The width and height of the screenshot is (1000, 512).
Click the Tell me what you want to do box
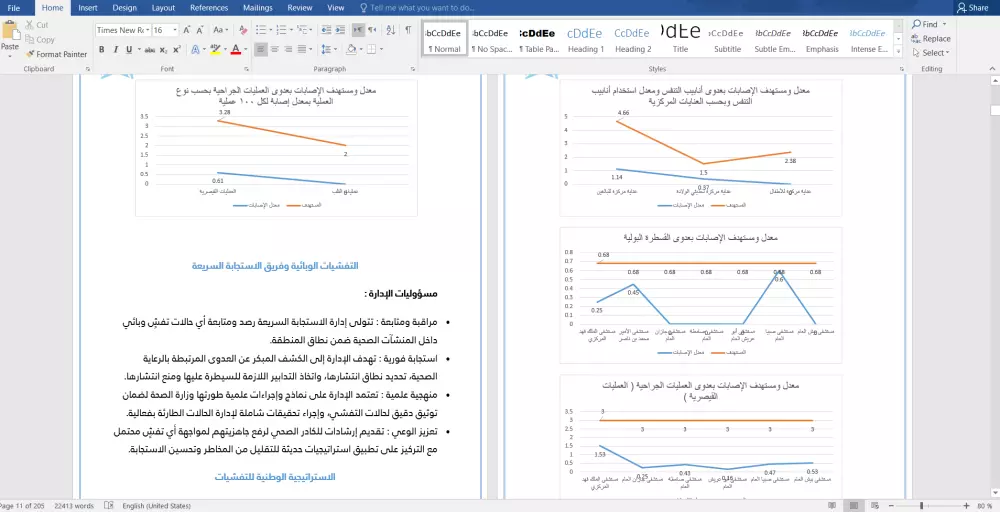418,8
